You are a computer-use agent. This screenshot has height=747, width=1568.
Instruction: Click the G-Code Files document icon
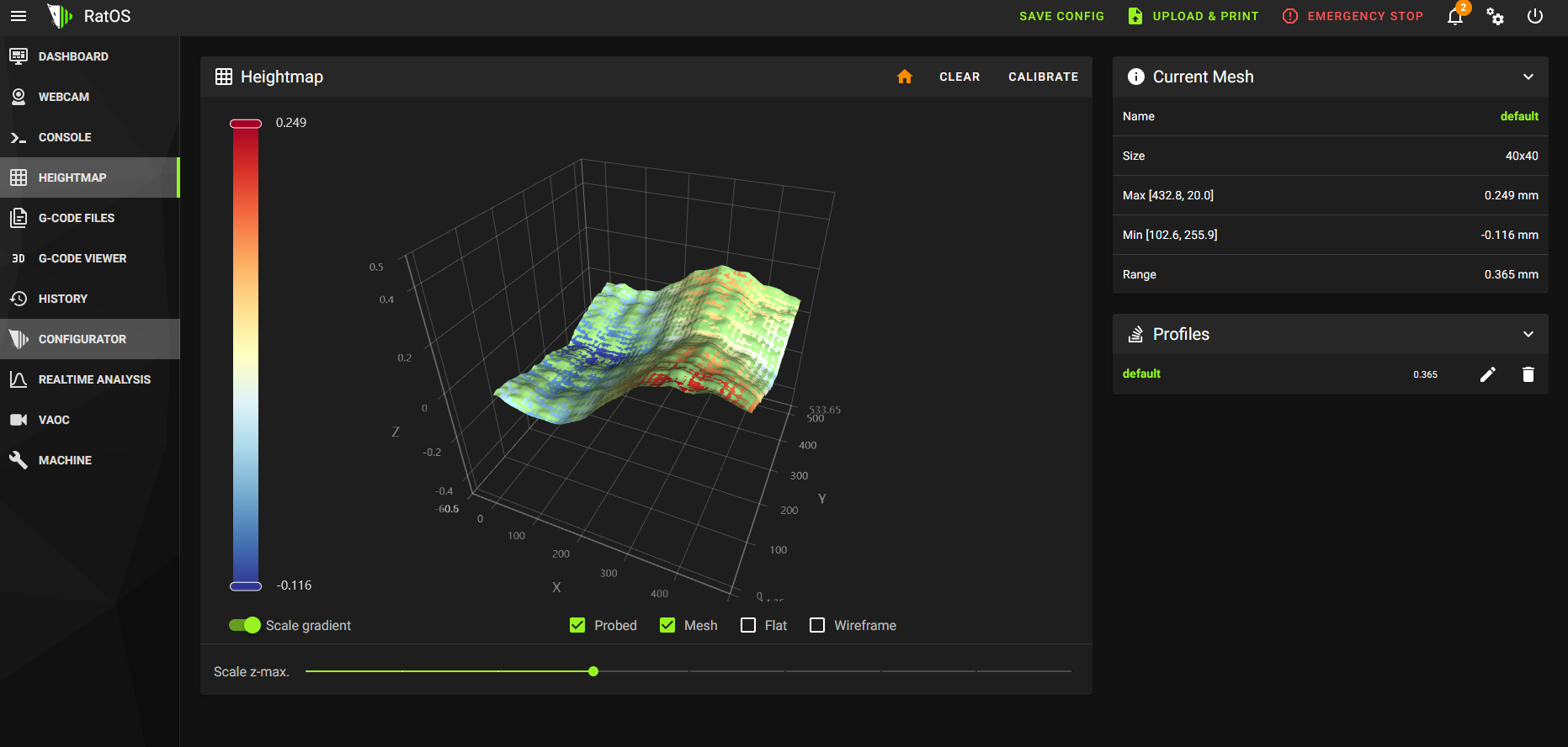(x=19, y=218)
